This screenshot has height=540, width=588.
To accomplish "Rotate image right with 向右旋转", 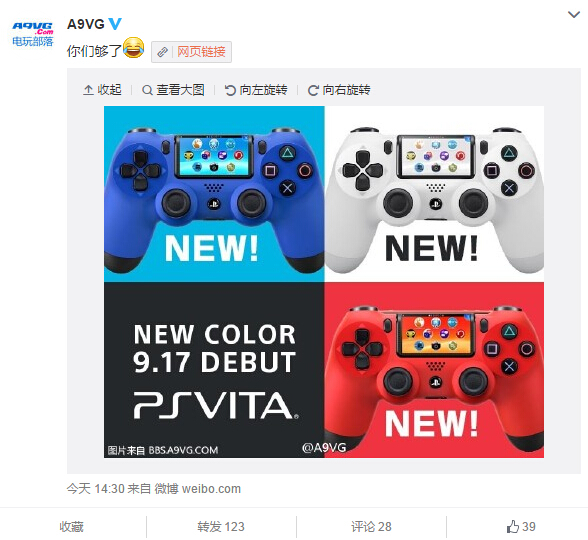I will pyautogui.click(x=339, y=90).
